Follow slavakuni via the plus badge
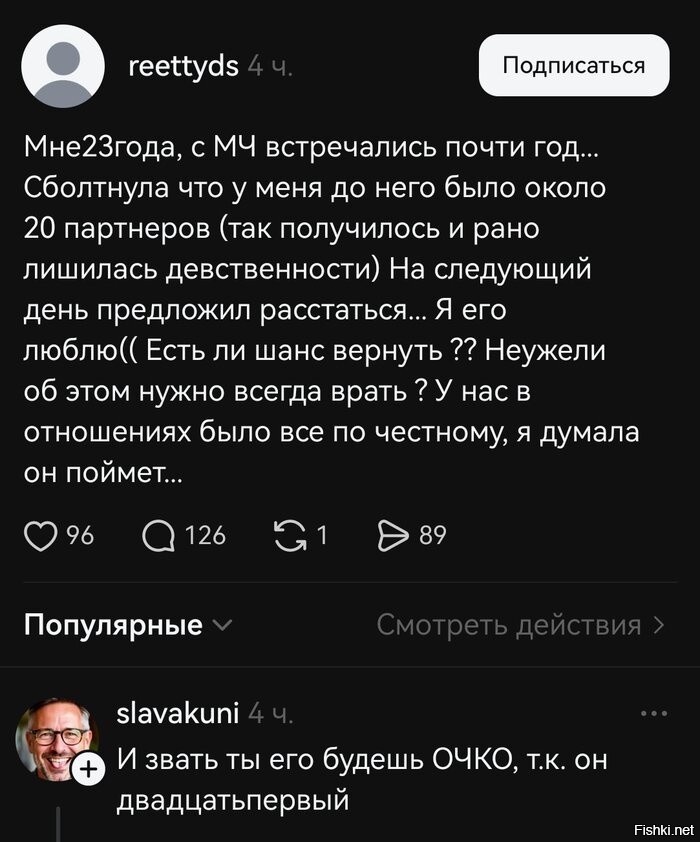 (x=89, y=770)
